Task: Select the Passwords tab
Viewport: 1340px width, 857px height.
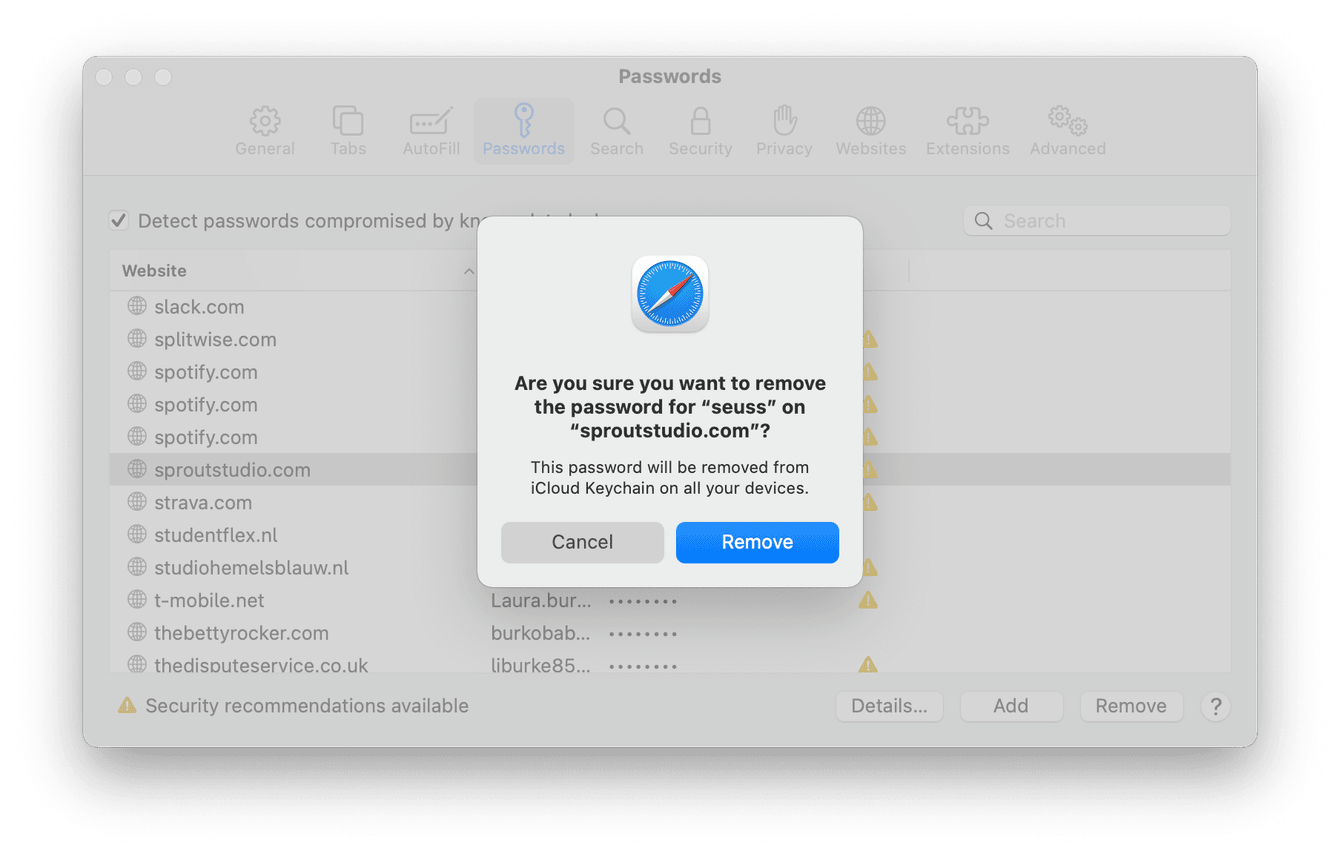Action: (523, 130)
